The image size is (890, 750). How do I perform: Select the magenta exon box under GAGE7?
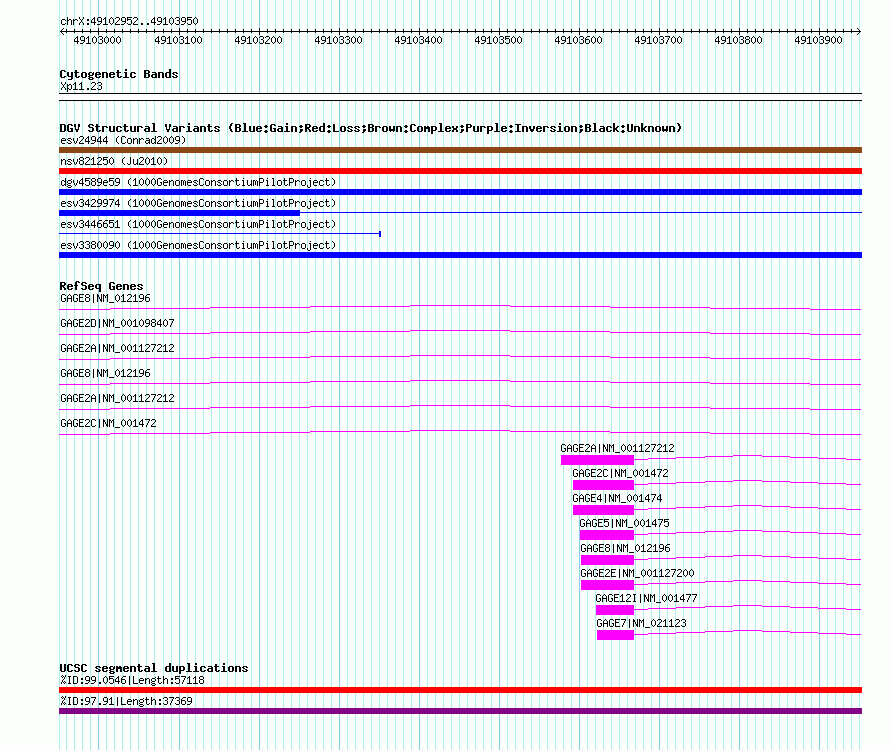(615, 635)
